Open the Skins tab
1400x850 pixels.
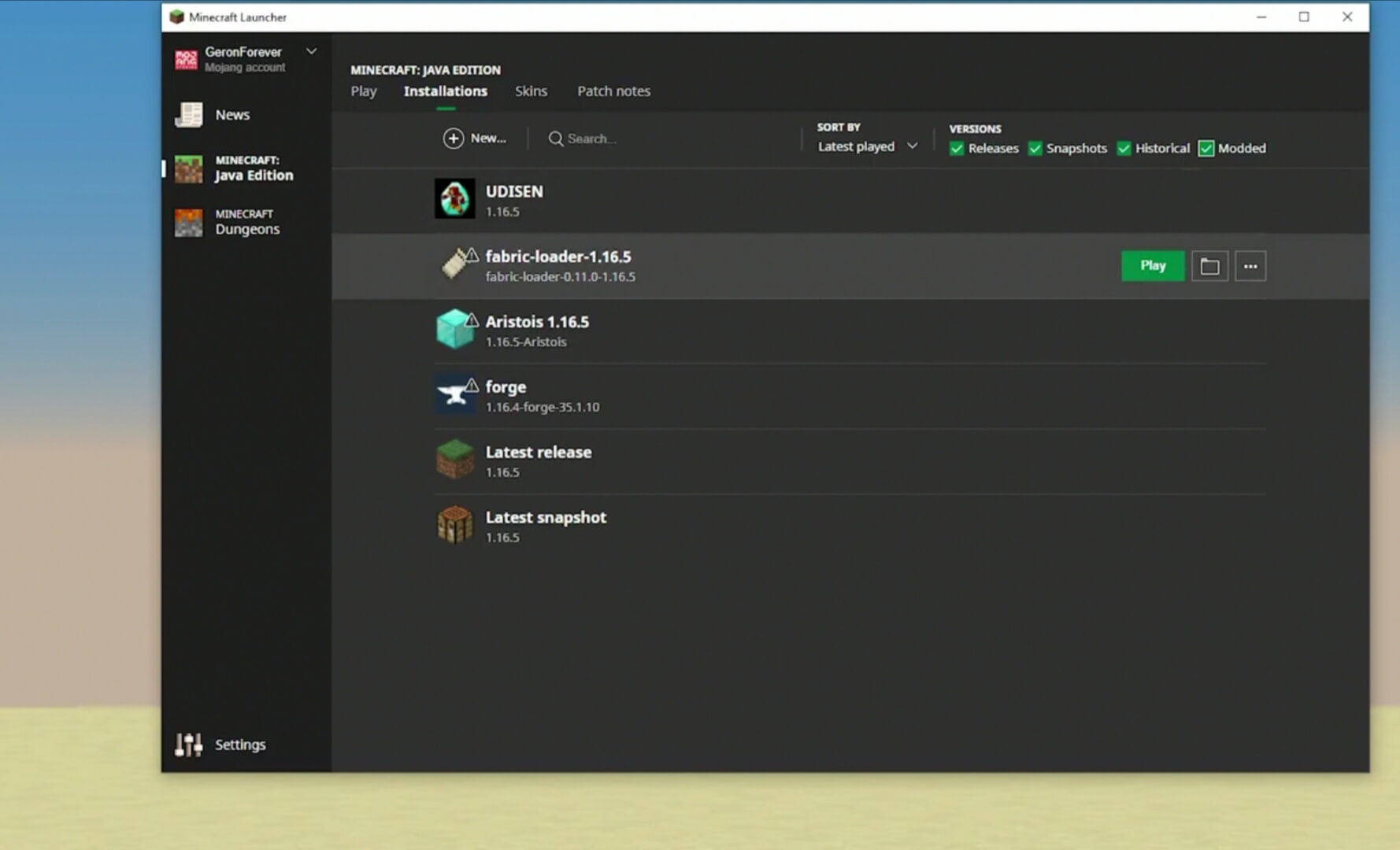(x=531, y=91)
